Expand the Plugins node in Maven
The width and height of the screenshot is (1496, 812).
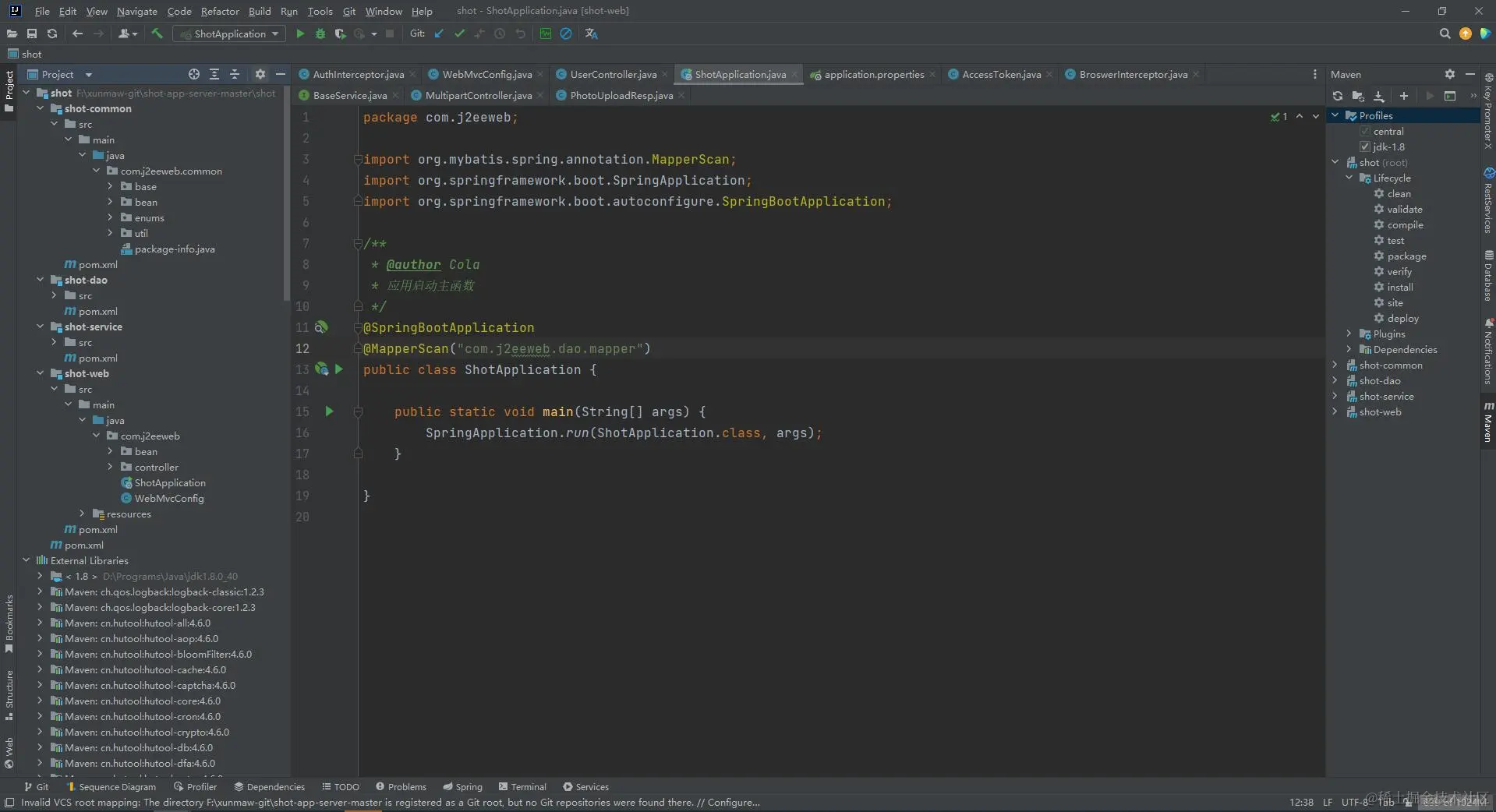[x=1349, y=334]
